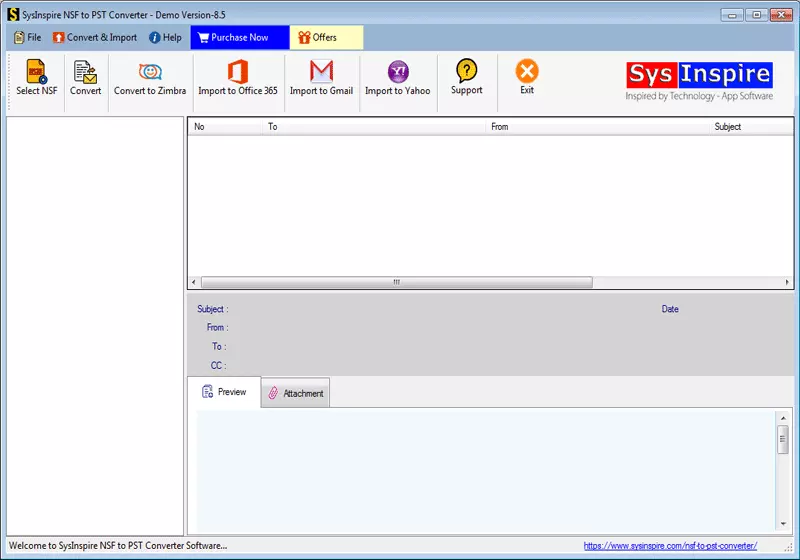Close the SysInspire window
This screenshot has width=800, height=560.
pyautogui.click(x=781, y=15)
